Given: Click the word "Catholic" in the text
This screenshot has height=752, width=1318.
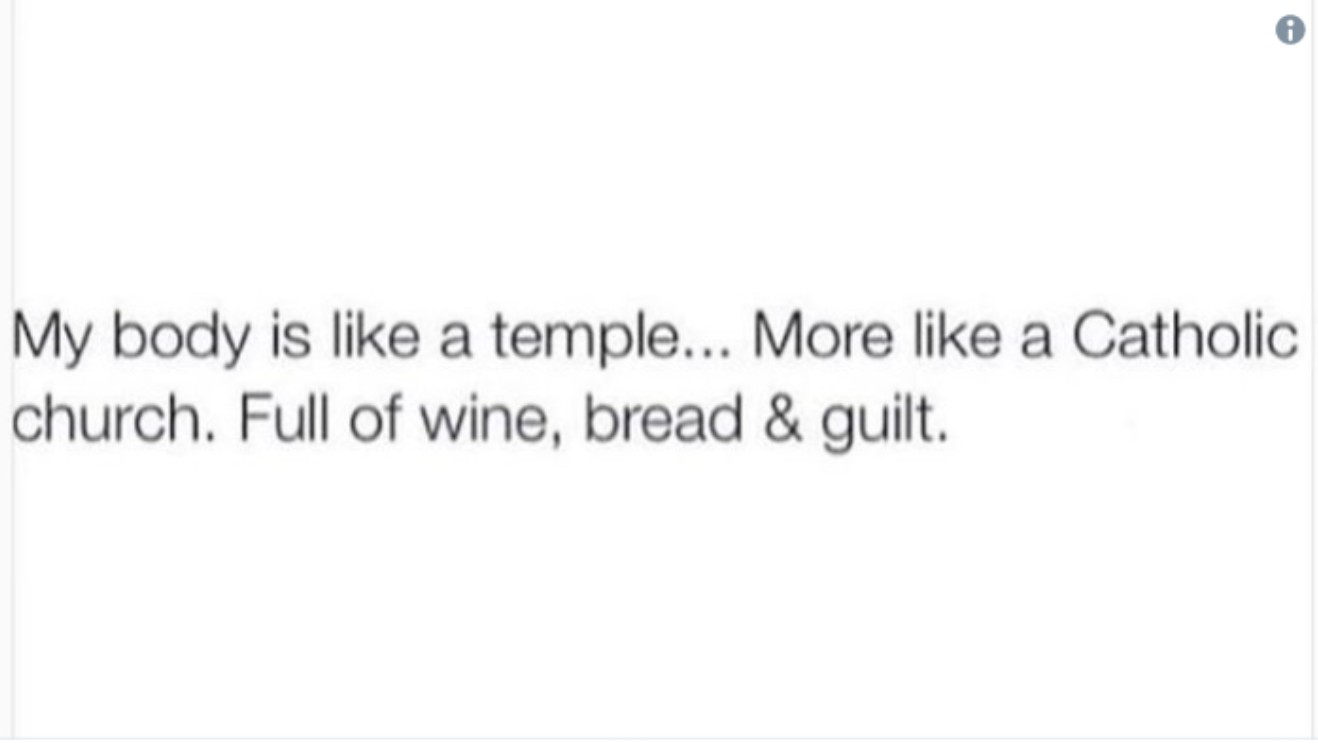Looking at the screenshot, I should pyautogui.click(x=1186, y=338).
